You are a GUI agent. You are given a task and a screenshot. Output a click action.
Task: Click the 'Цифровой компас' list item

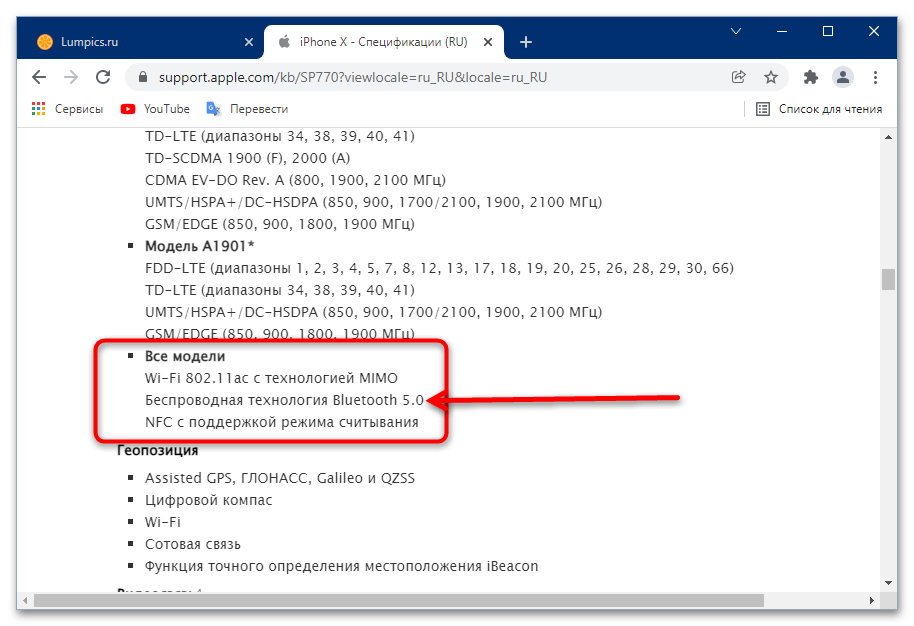(x=209, y=500)
